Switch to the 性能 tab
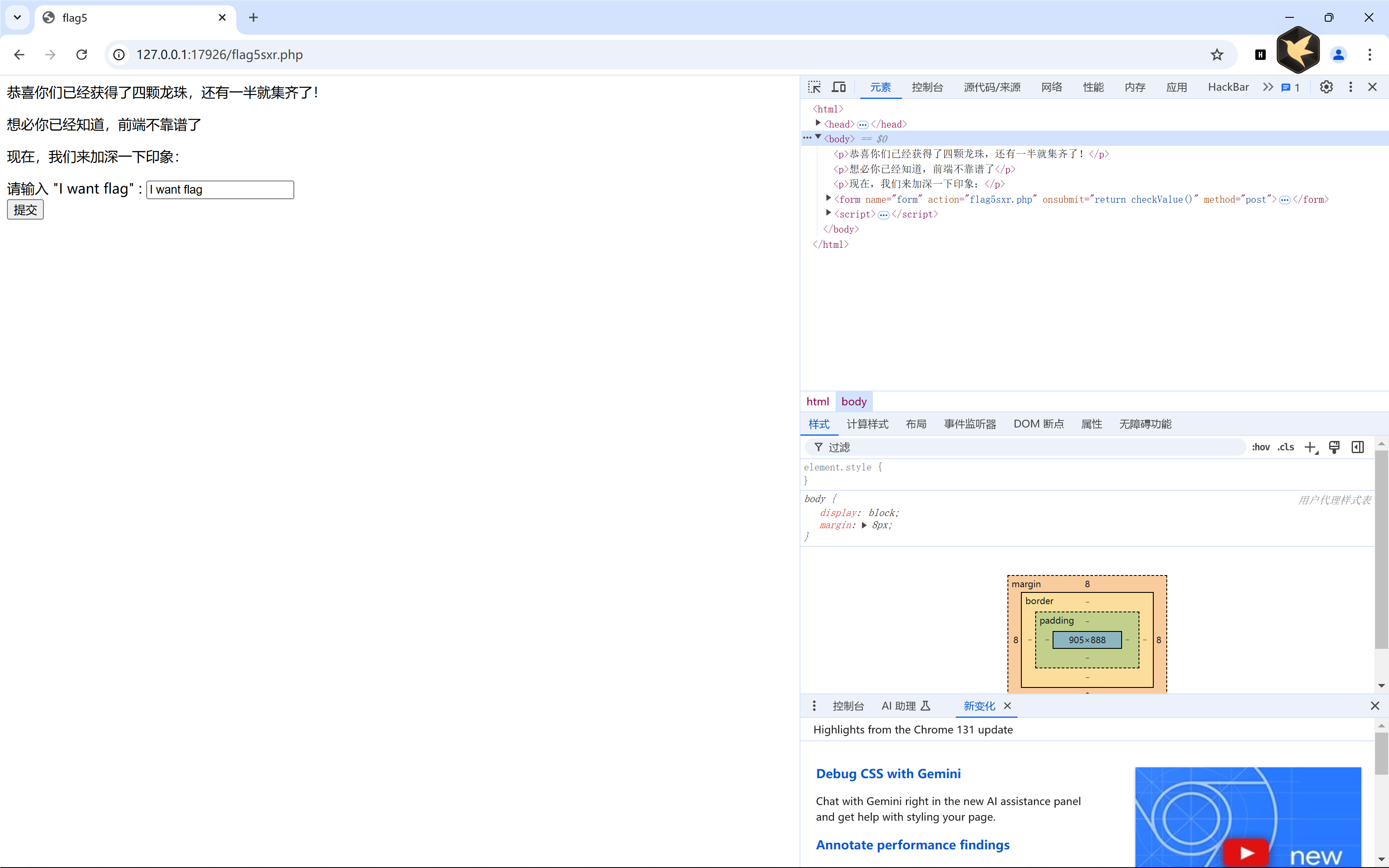The width and height of the screenshot is (1389, 868). click(1093, 87)
